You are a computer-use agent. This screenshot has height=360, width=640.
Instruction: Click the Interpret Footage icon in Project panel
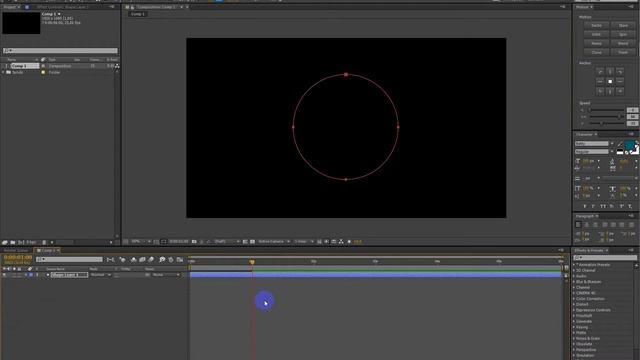5,242
